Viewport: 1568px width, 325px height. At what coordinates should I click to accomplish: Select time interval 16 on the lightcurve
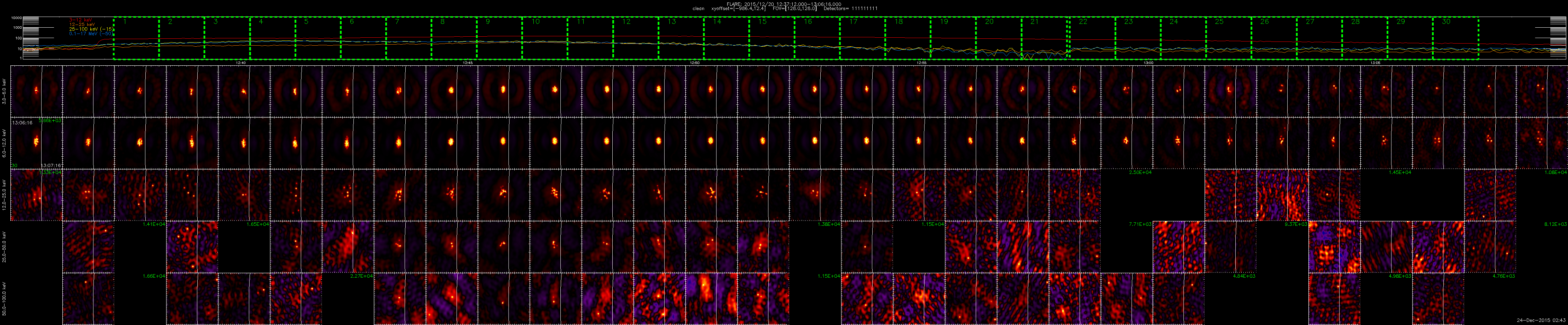coord(817,38)
